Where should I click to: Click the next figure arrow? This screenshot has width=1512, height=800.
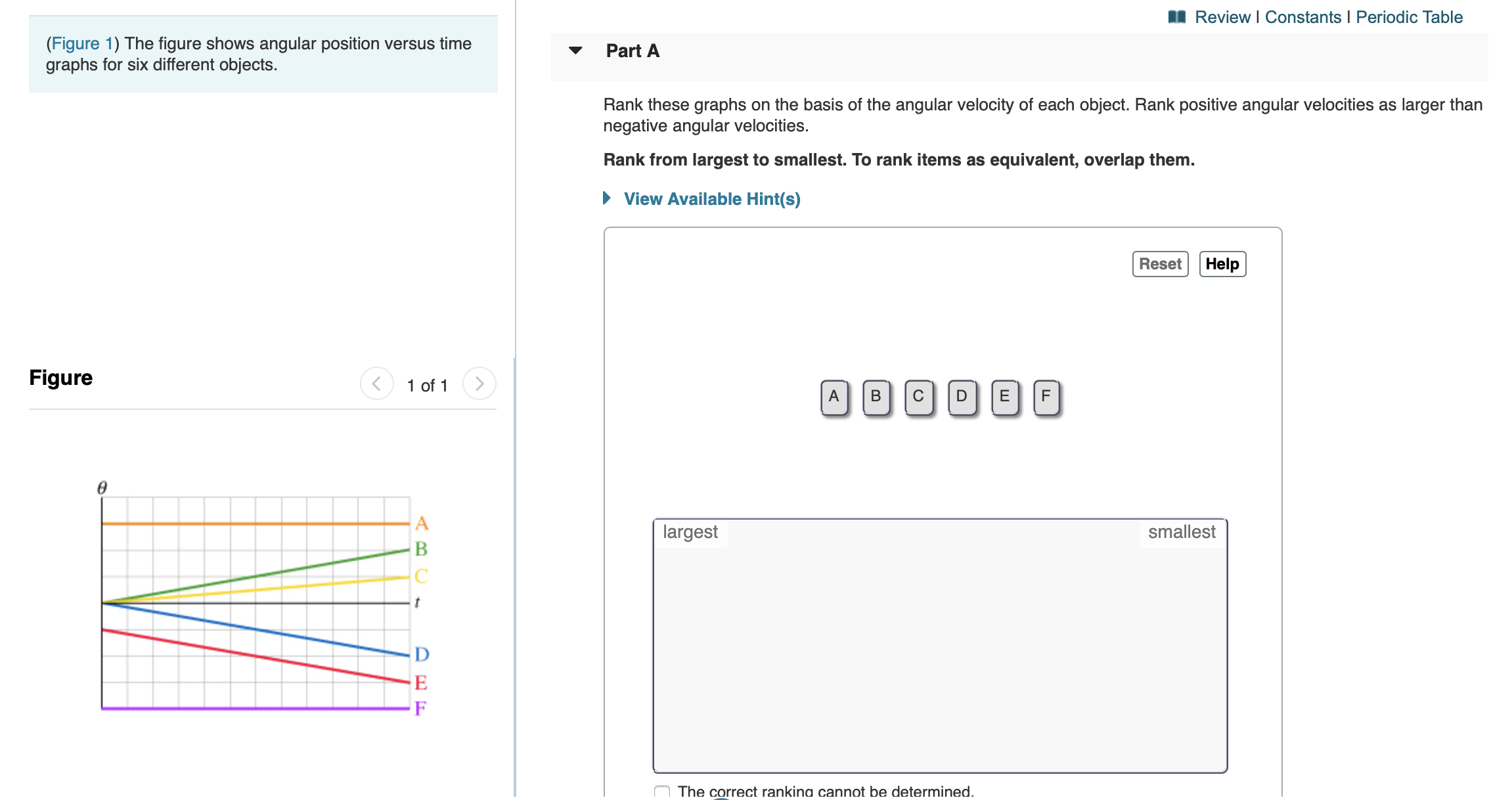click(x=479, y=384)
